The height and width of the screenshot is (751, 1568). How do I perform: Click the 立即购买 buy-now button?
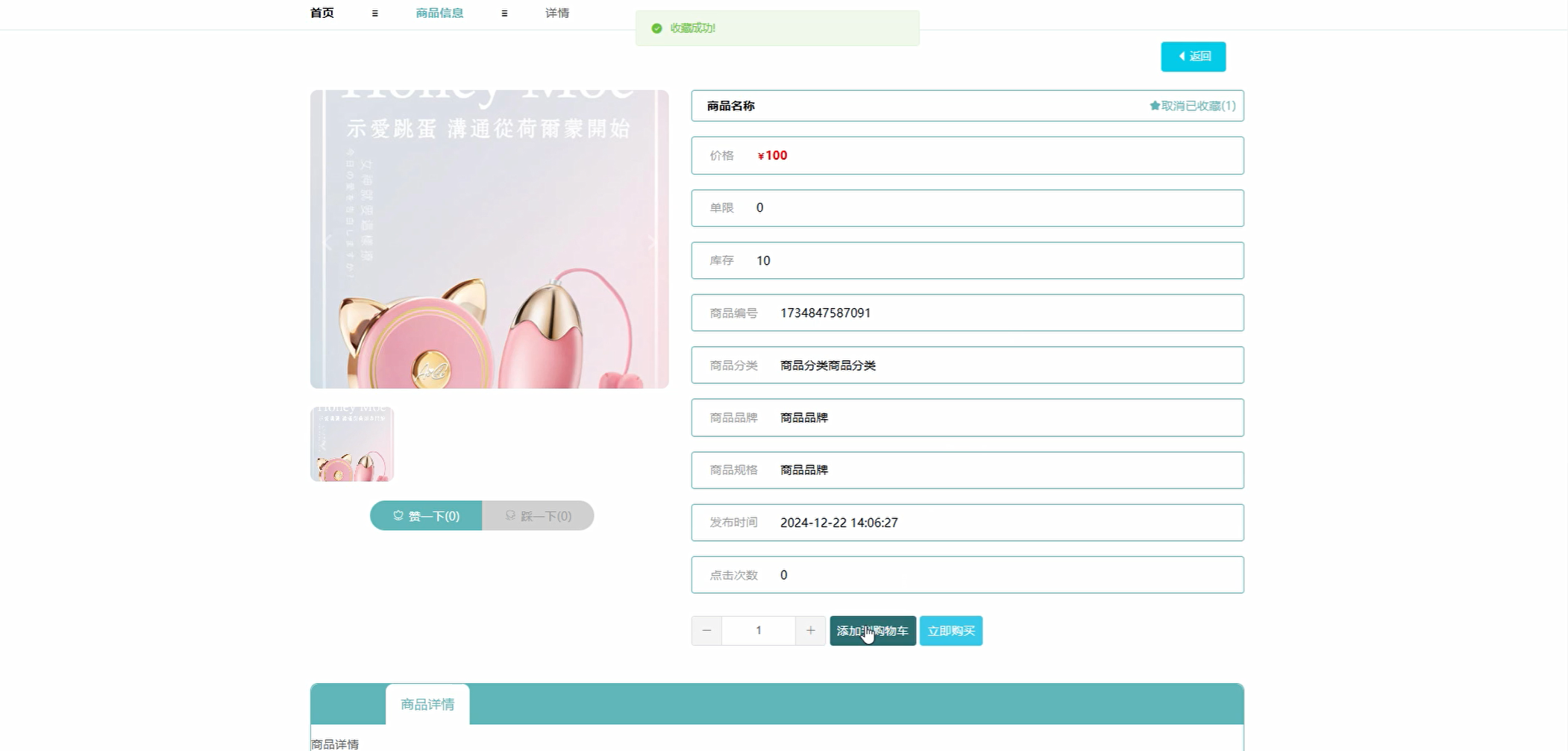950,630
